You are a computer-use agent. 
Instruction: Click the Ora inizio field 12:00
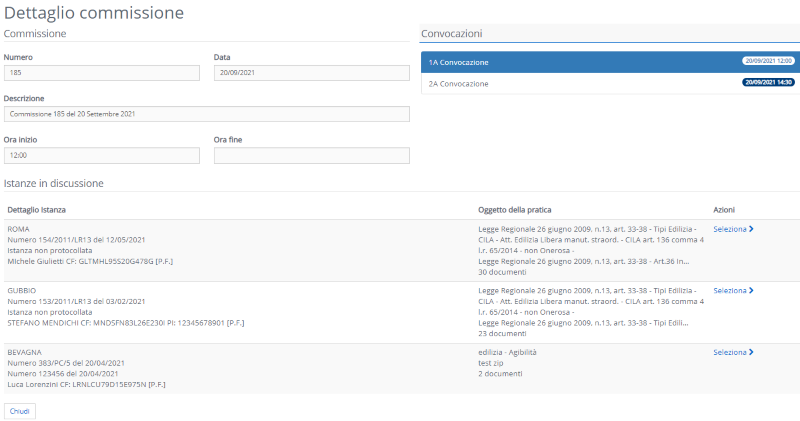[102, 156]
